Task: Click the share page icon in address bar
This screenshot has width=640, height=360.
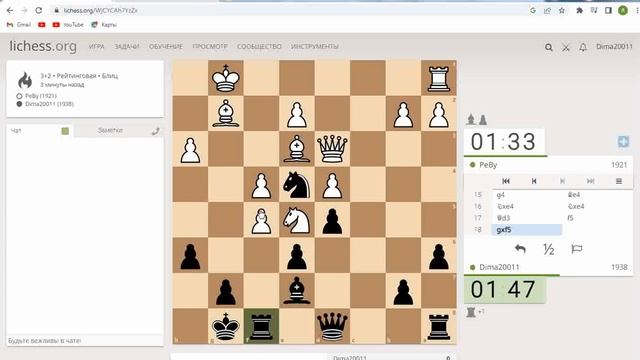Action: (547, 11)
